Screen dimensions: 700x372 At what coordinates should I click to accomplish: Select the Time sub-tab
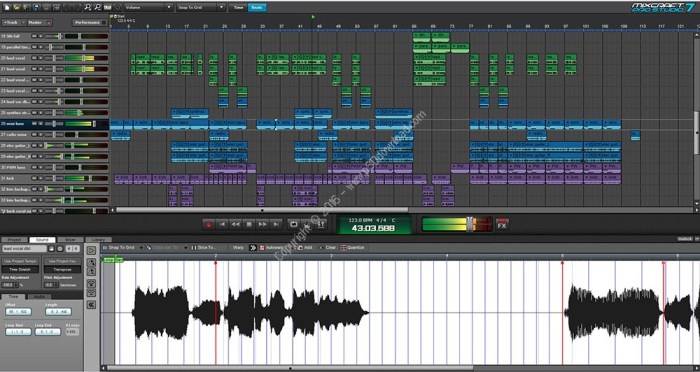(x=13, y=297)
